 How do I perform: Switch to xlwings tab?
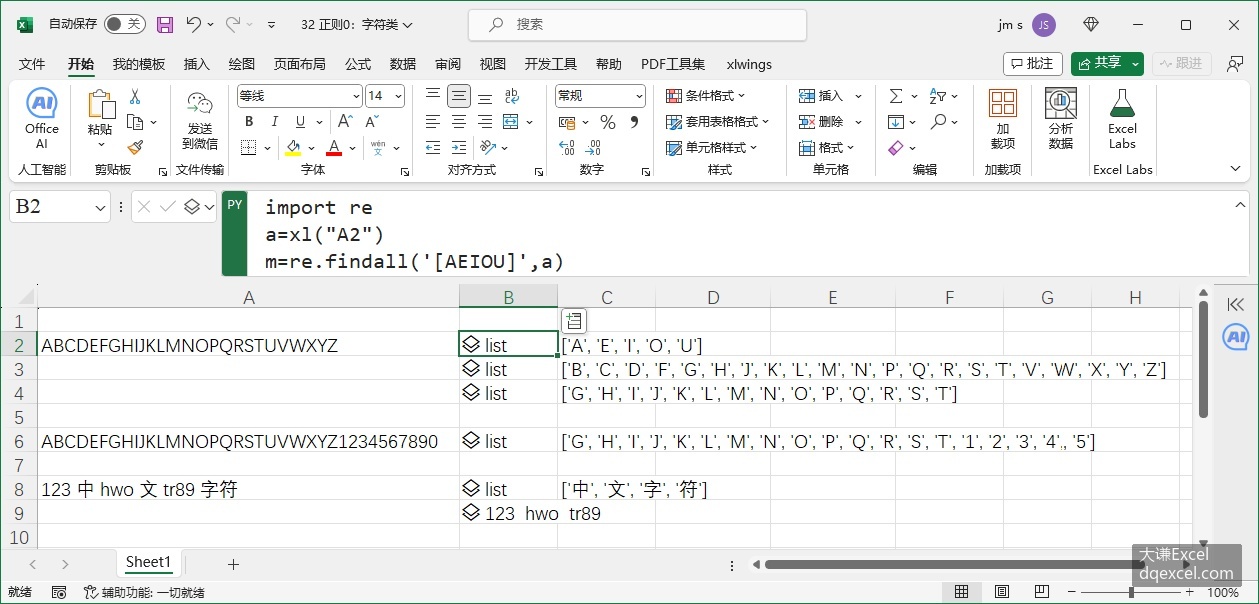[749, 64]
